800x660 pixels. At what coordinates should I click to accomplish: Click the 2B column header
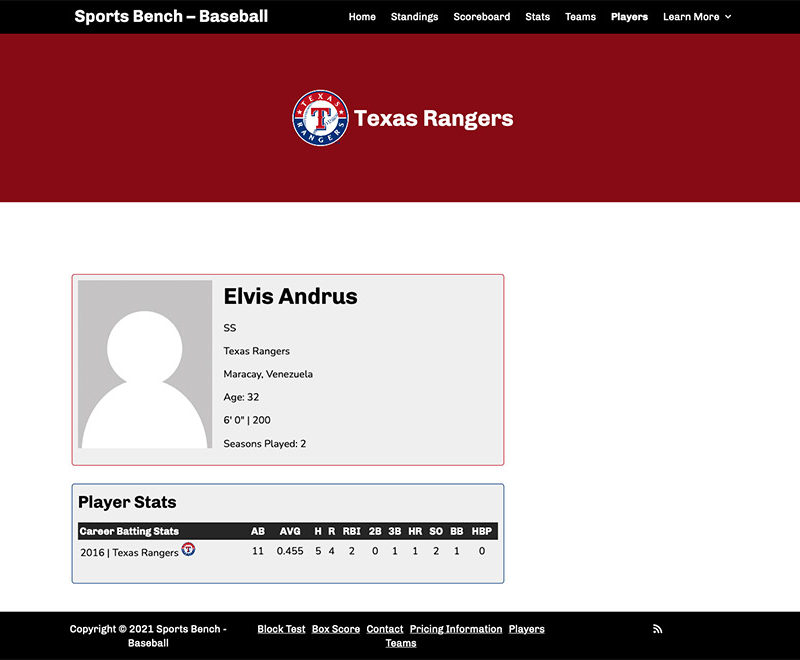(375, 531)
